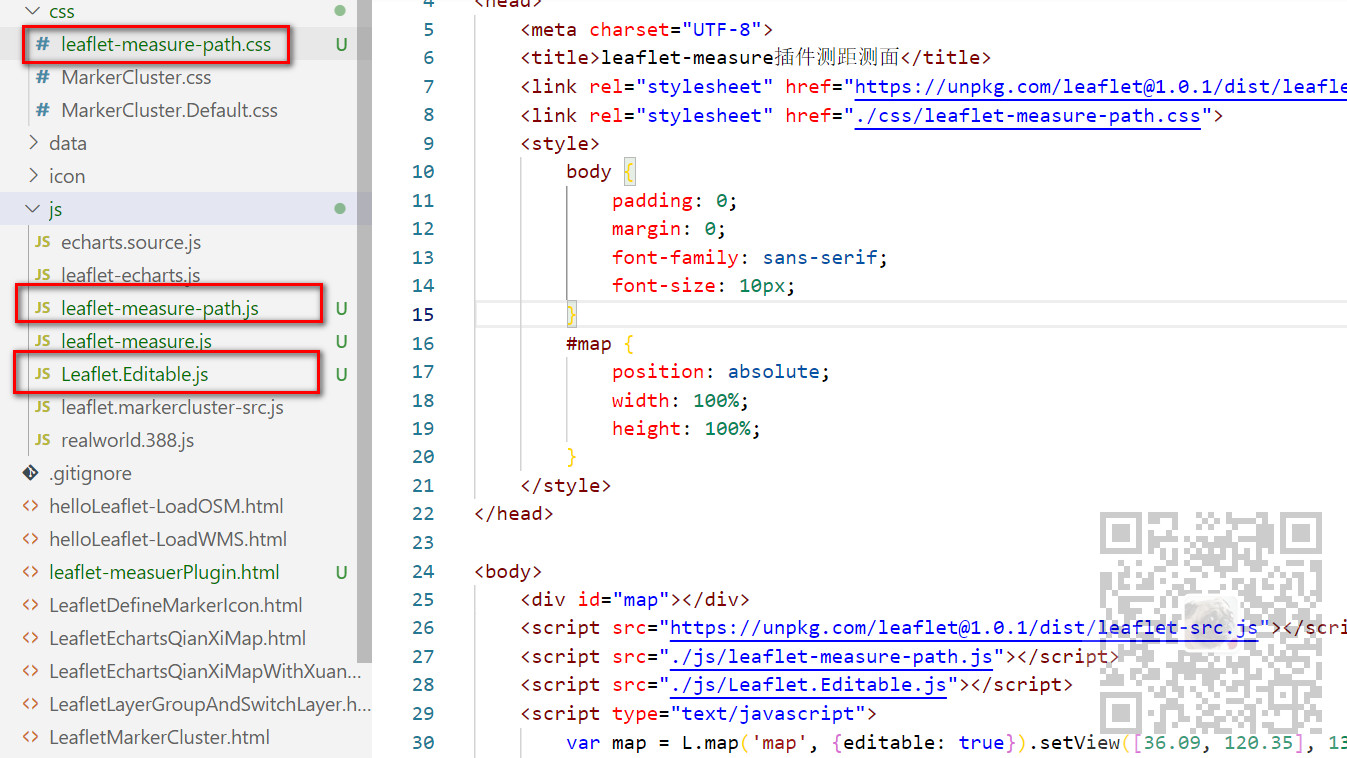1347x758 pixels.
Task: Open leaflet.markercluster-src.js file
Action: (x=172, y=407)
